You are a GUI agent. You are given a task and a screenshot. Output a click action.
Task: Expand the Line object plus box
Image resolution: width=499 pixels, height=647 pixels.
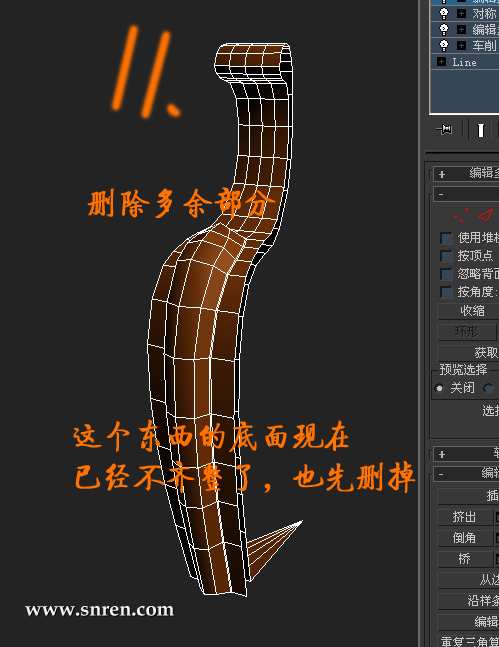coord(441,62)
